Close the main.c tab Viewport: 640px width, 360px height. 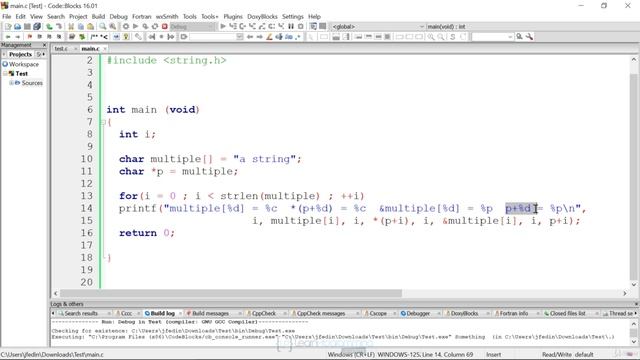105,49
